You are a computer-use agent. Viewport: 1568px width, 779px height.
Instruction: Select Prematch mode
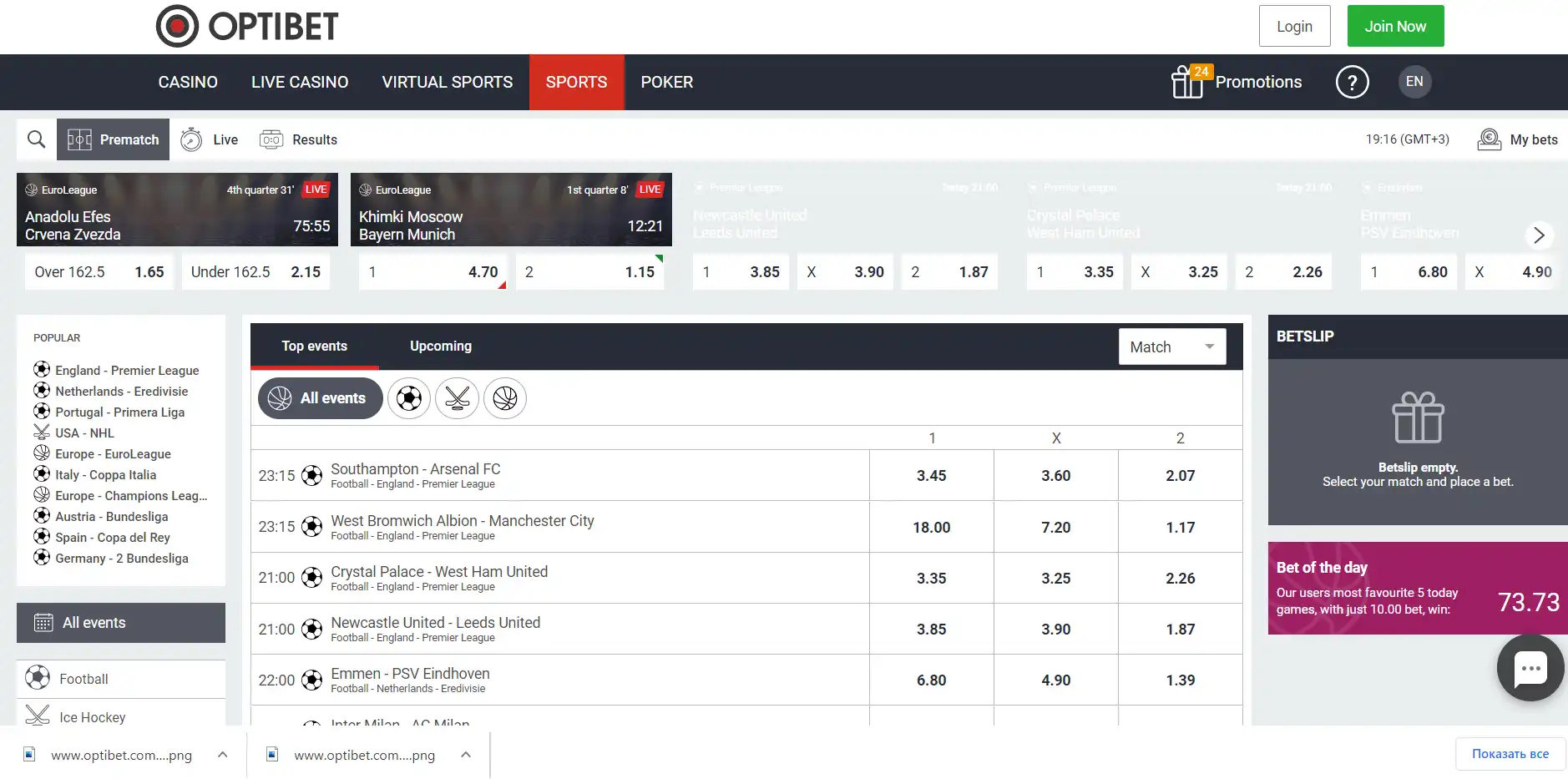[114, 139]
